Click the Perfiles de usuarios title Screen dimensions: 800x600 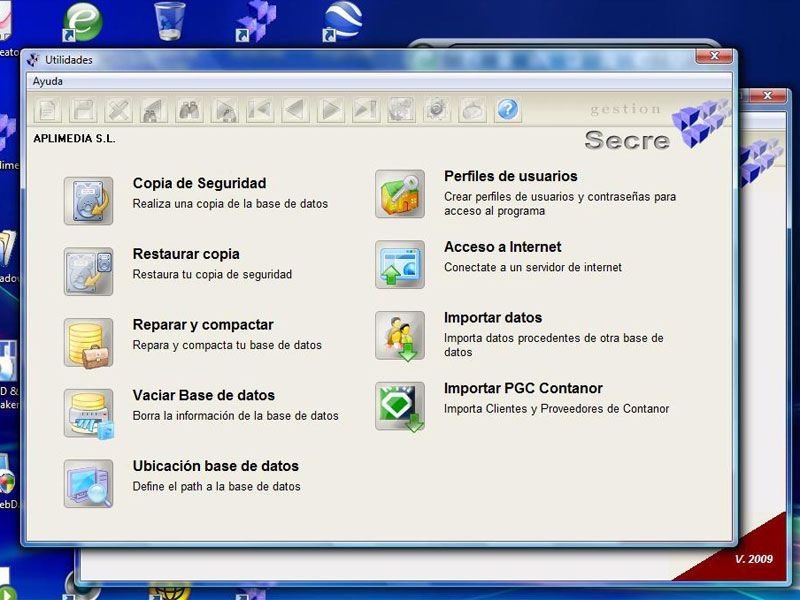[x=511, y=176]
